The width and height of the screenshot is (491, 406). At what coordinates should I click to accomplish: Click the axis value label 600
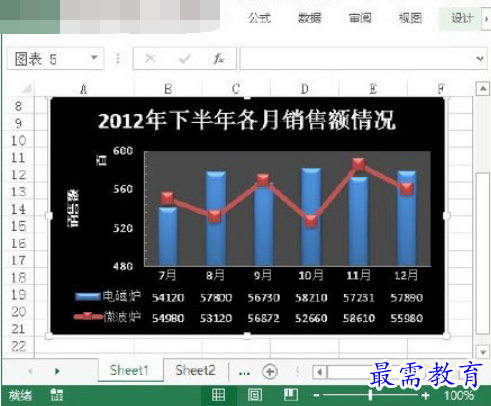coord(123,151)
